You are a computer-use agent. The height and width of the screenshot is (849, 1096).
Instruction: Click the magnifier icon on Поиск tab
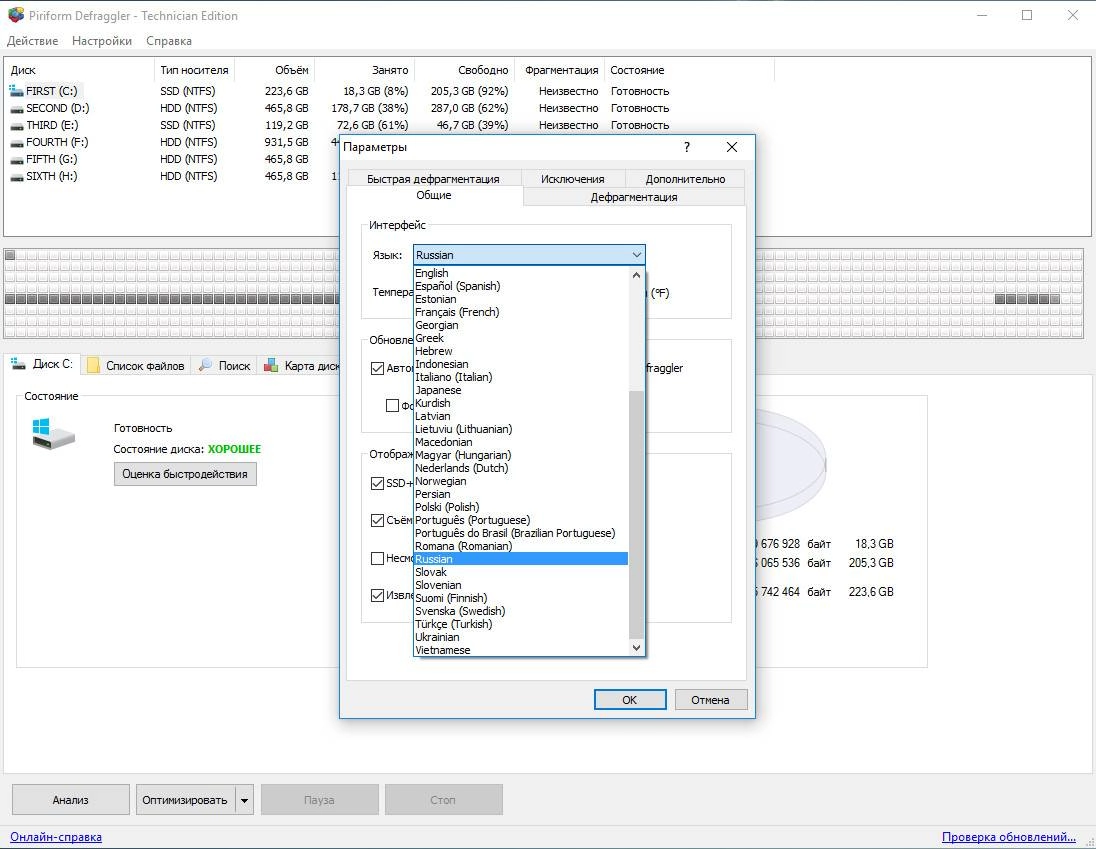pos(206,365)
